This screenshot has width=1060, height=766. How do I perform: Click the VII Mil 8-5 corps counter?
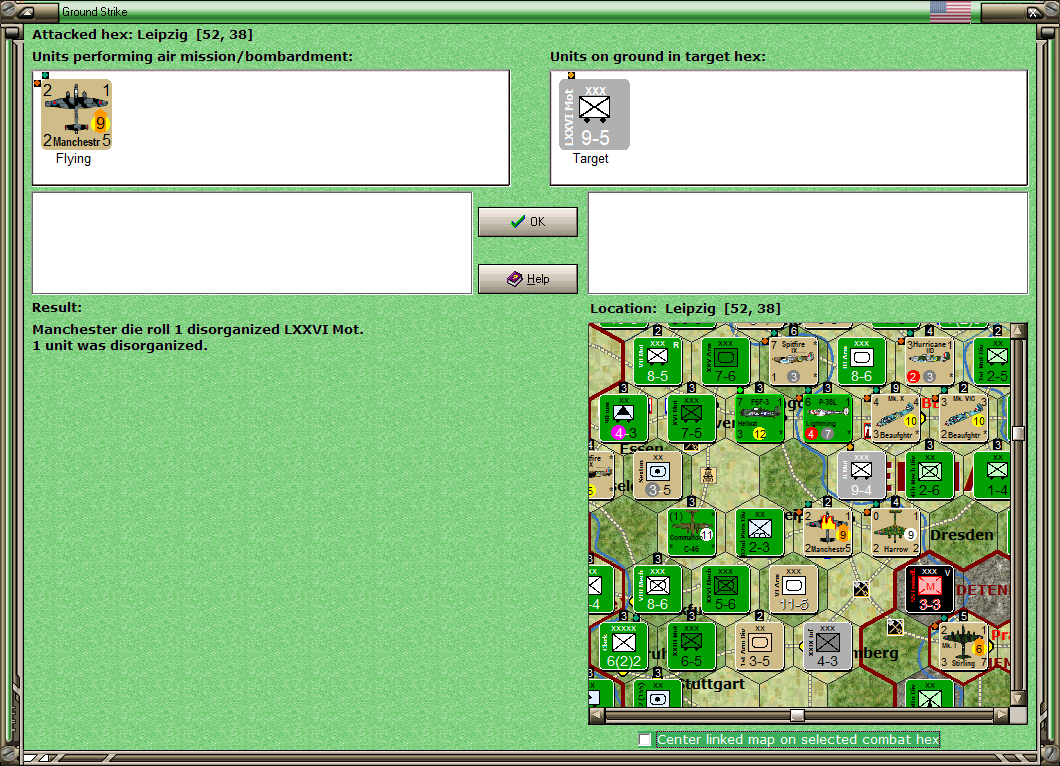(658, 361)
